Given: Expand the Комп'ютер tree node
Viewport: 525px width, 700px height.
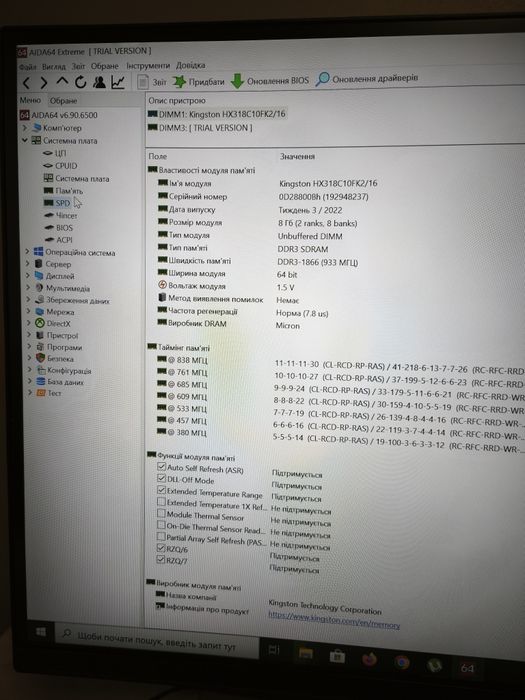Looking at the screenshot, I should [25, 128].
